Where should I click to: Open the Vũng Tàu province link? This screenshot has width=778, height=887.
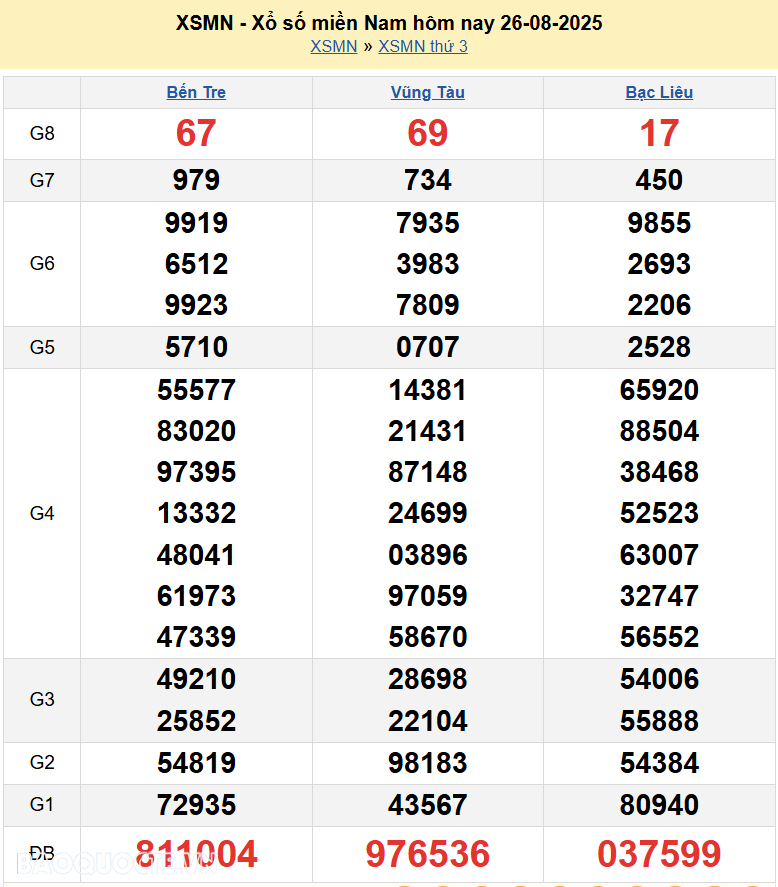coord(427,92)
